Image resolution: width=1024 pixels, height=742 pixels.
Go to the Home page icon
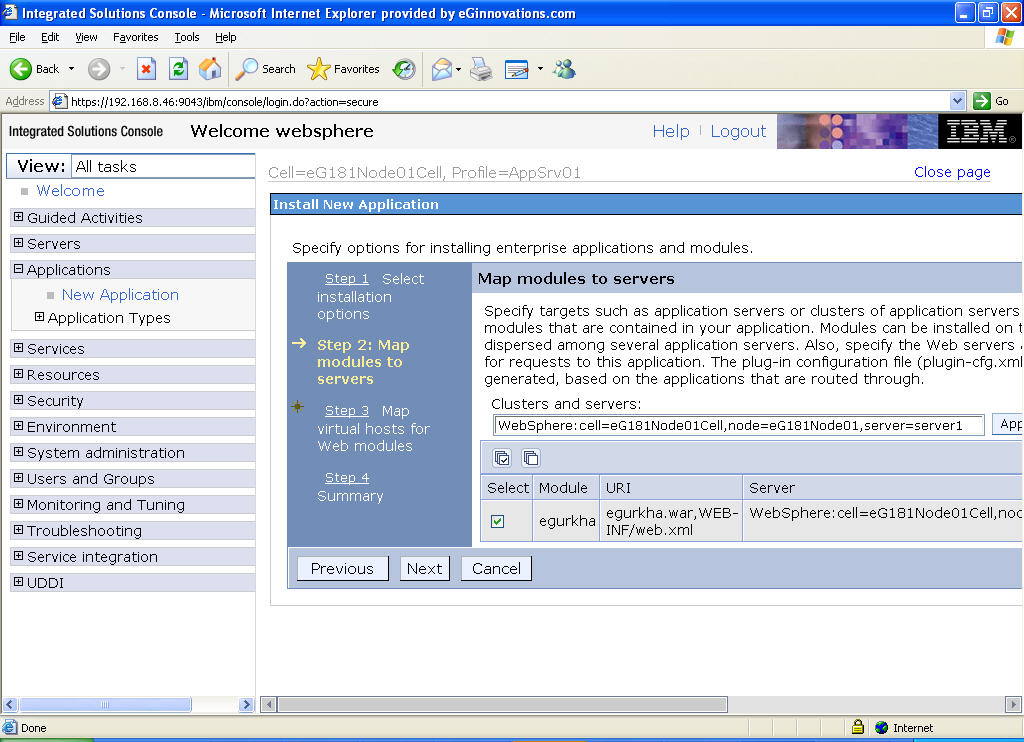click(210, 69)
